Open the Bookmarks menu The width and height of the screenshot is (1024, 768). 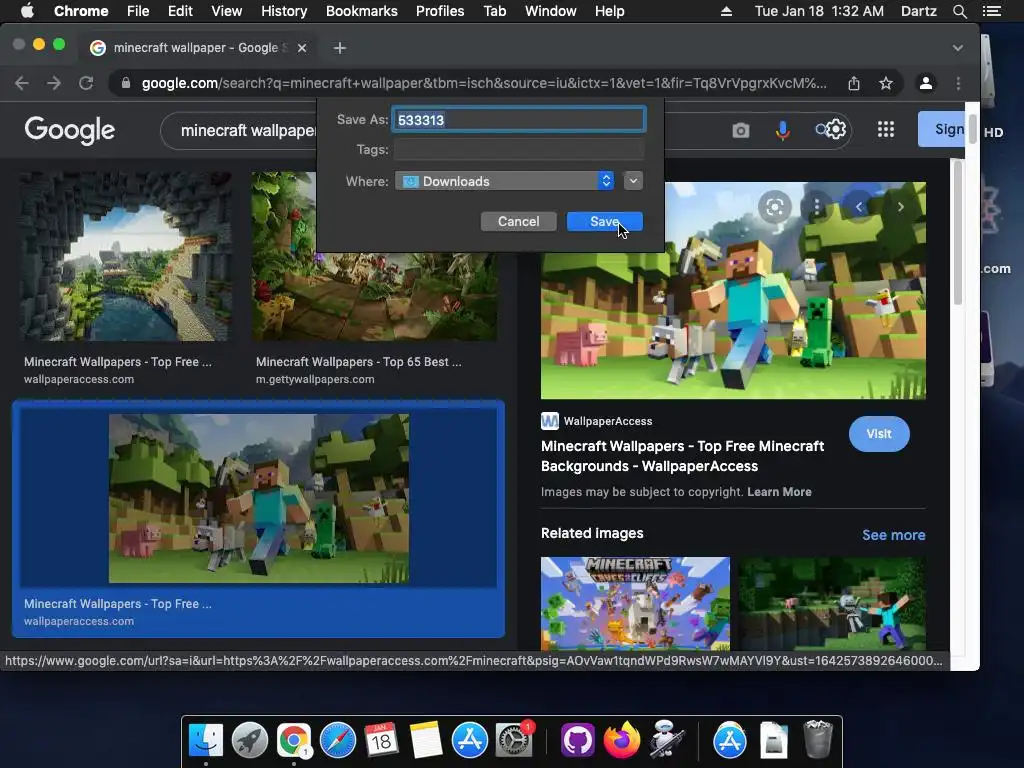coord(362,11)
